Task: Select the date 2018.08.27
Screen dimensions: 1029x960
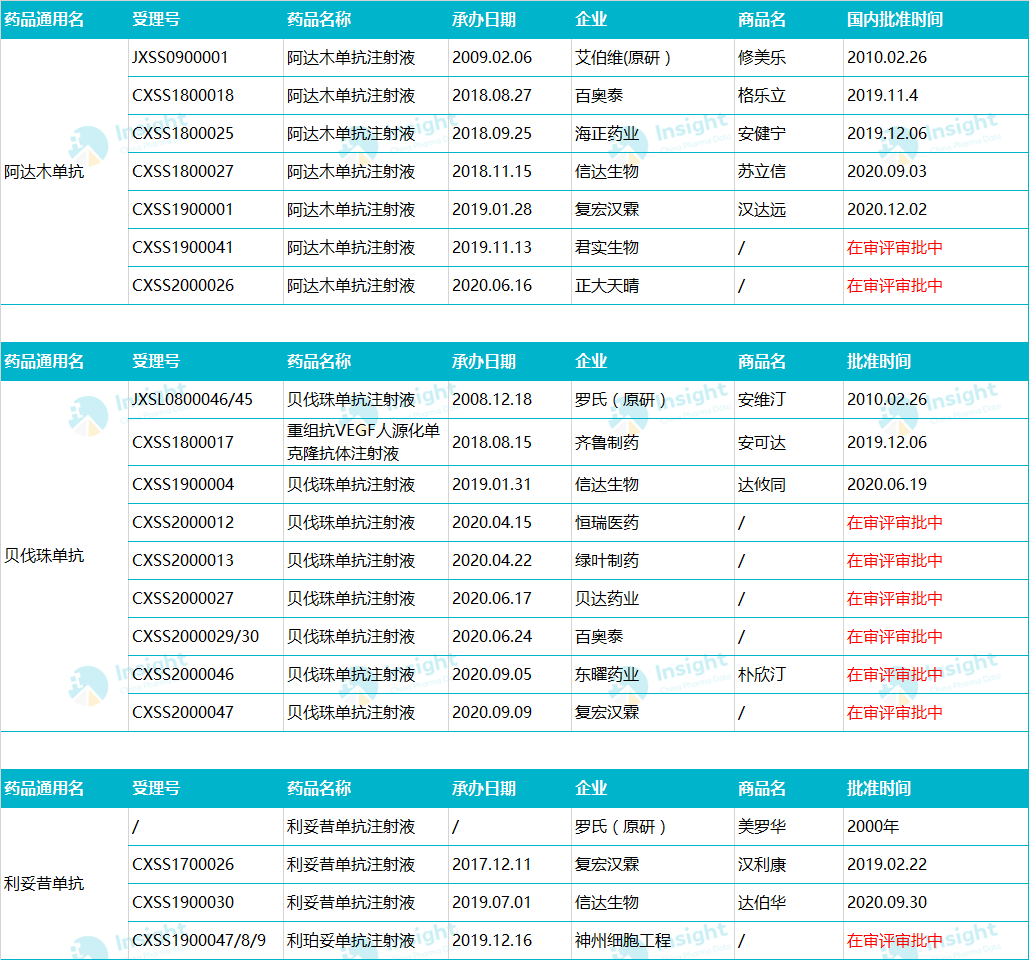Action: coord(492,96)
